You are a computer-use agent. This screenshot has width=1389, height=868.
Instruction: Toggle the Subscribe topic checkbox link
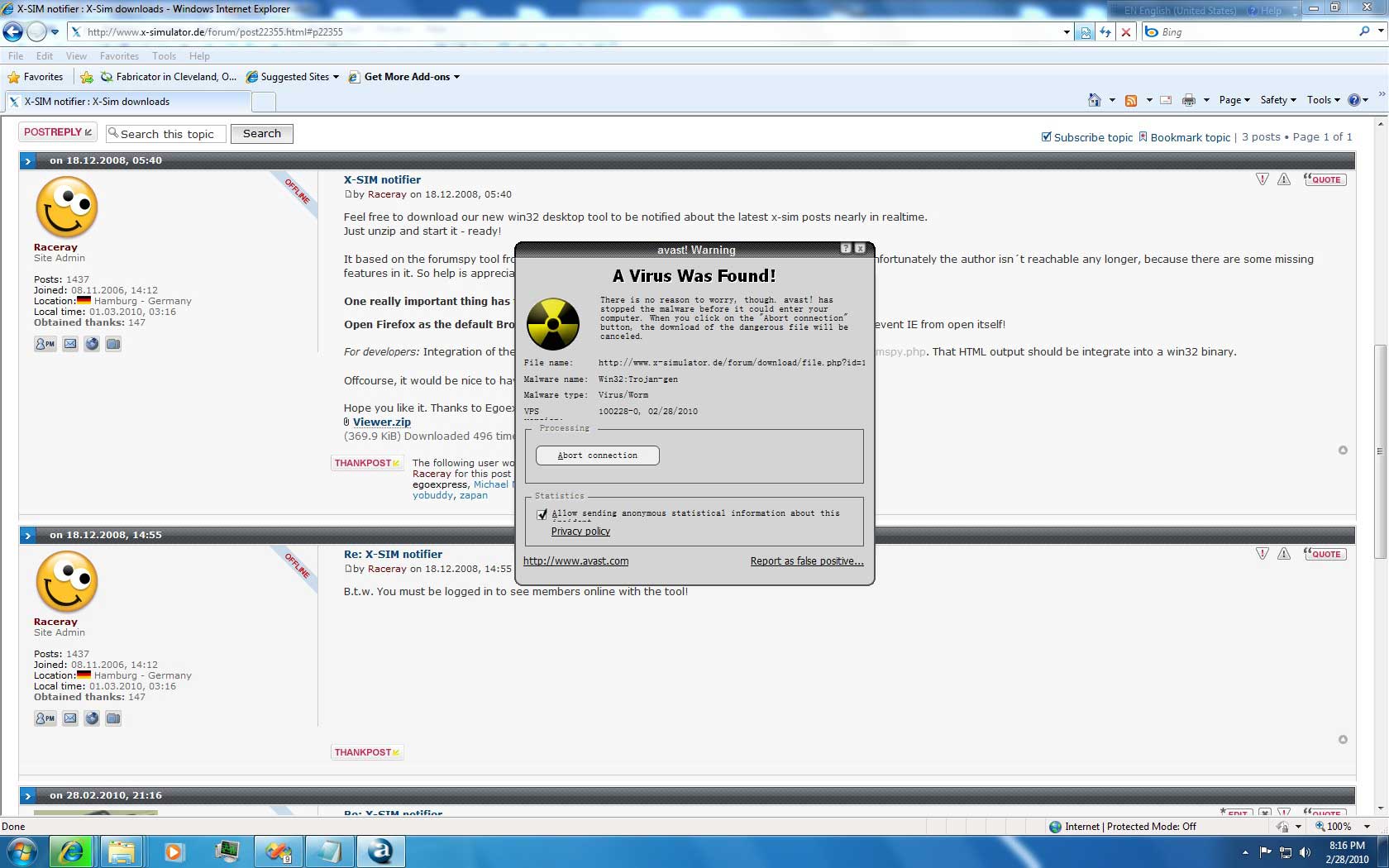1087,137
